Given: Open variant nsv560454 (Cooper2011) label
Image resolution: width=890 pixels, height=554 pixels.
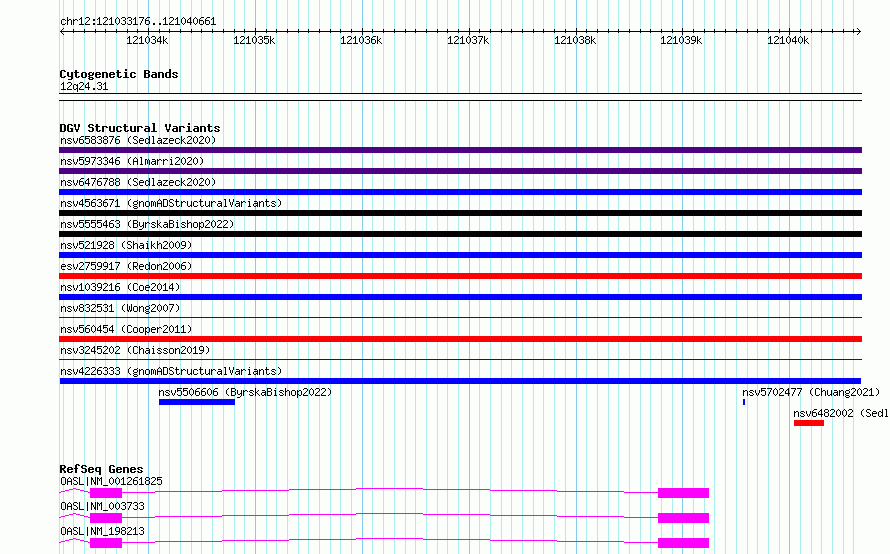Looking at the screenshot, I should pyautogui.click(x=126, y=329).
